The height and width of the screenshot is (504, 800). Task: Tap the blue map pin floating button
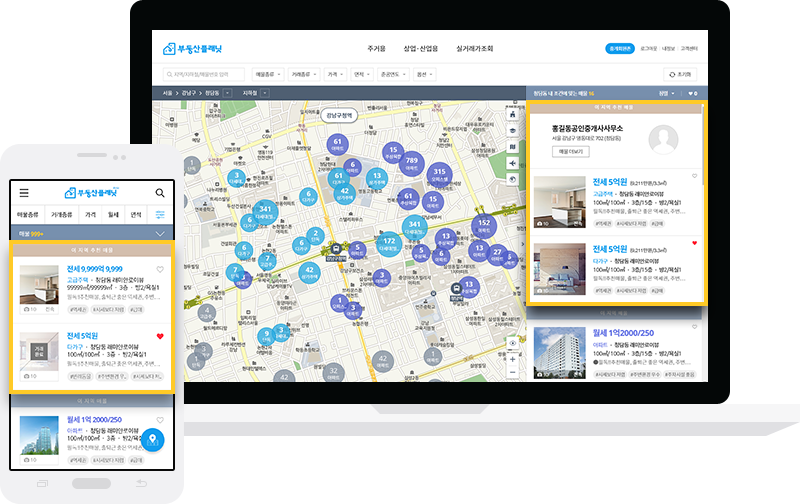click(x=152, y=440)
